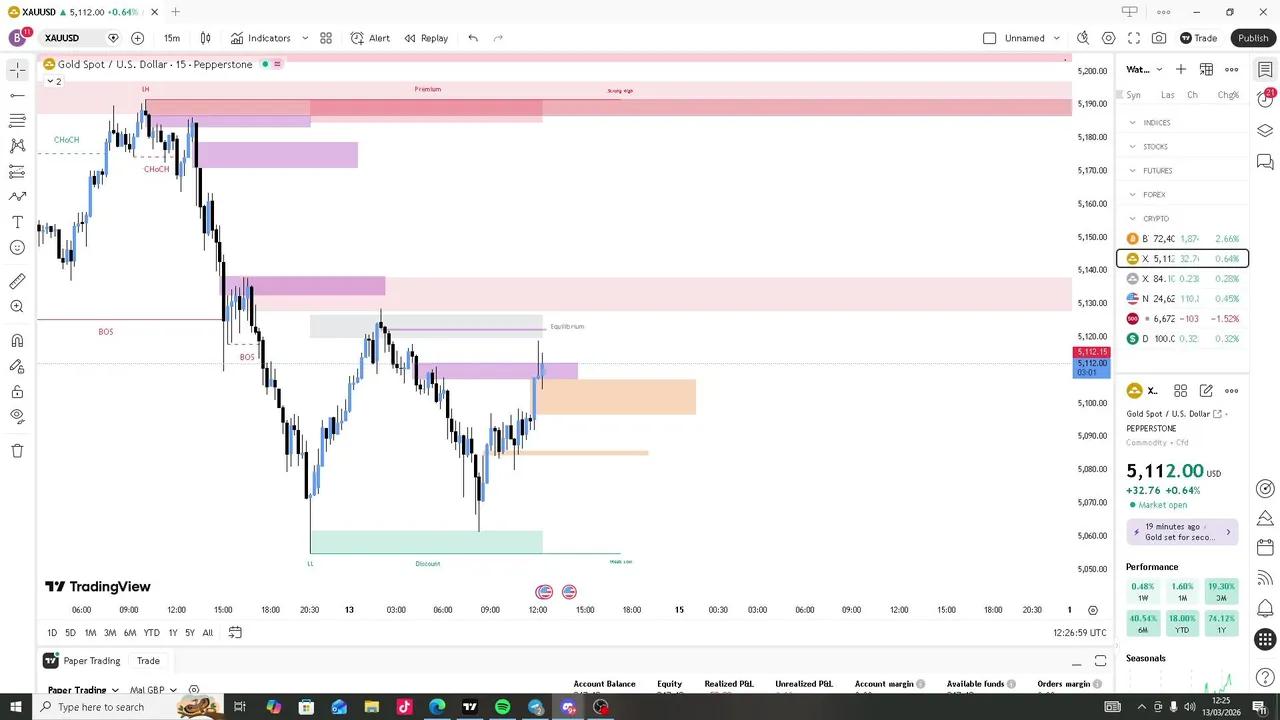This screenshot has width=1280, height=720.
Task: Collapse the CRYPTO watchlist section
Action: 1132,219
